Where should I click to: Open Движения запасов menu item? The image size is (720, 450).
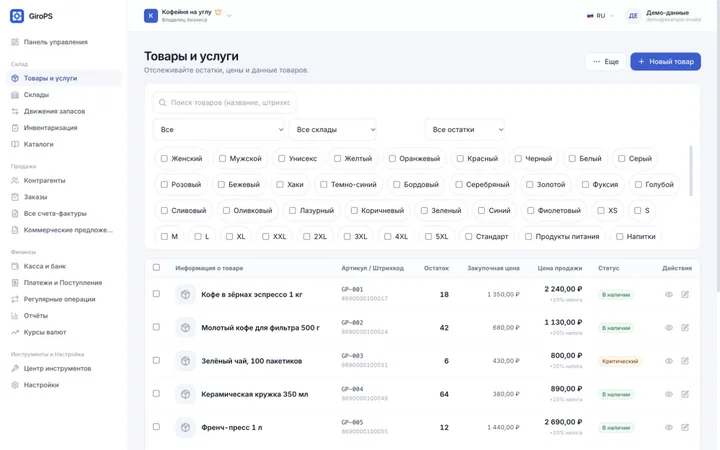tap(64, 112)
